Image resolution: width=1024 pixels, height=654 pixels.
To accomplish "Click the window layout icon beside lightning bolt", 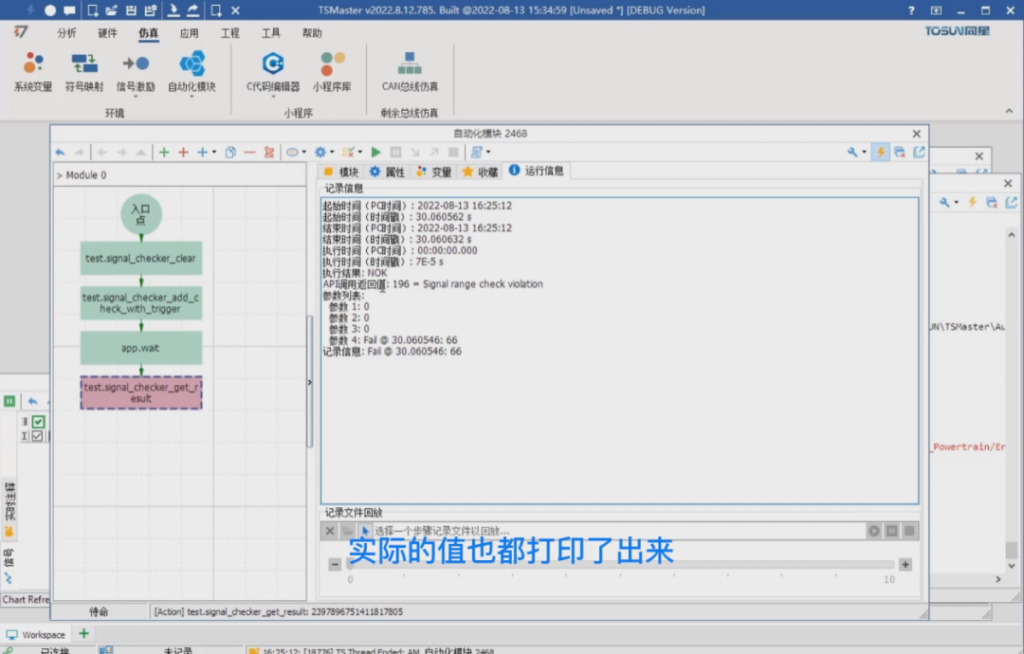I will [900, 152].
